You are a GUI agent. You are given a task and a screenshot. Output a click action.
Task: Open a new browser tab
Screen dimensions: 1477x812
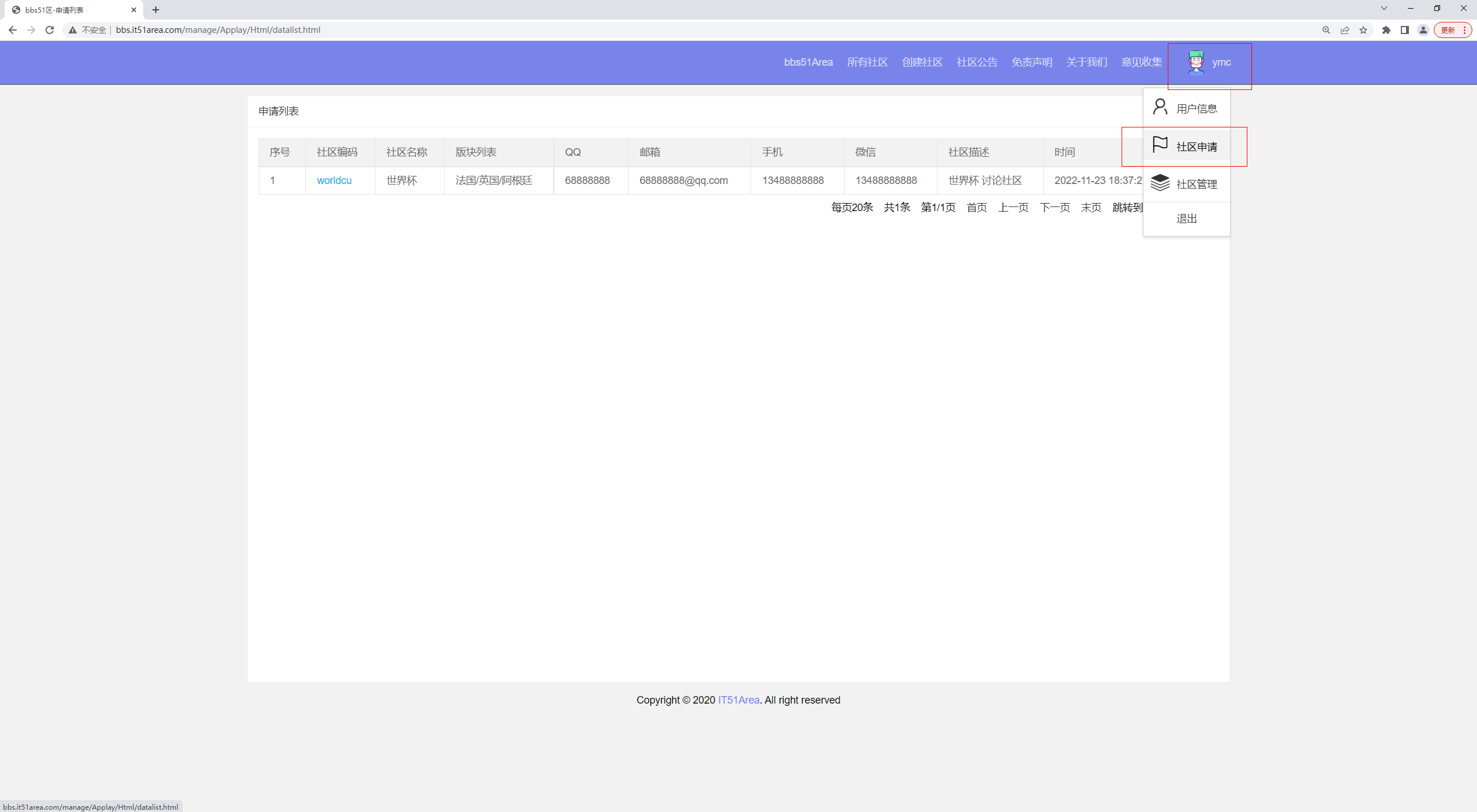156,10
